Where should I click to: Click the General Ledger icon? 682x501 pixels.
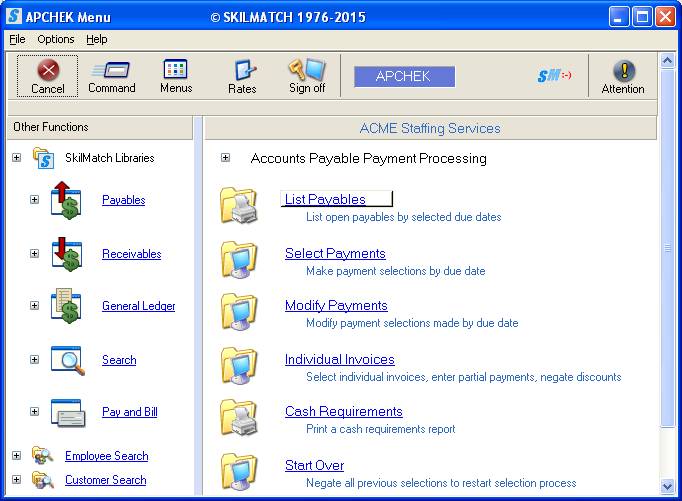66,306
